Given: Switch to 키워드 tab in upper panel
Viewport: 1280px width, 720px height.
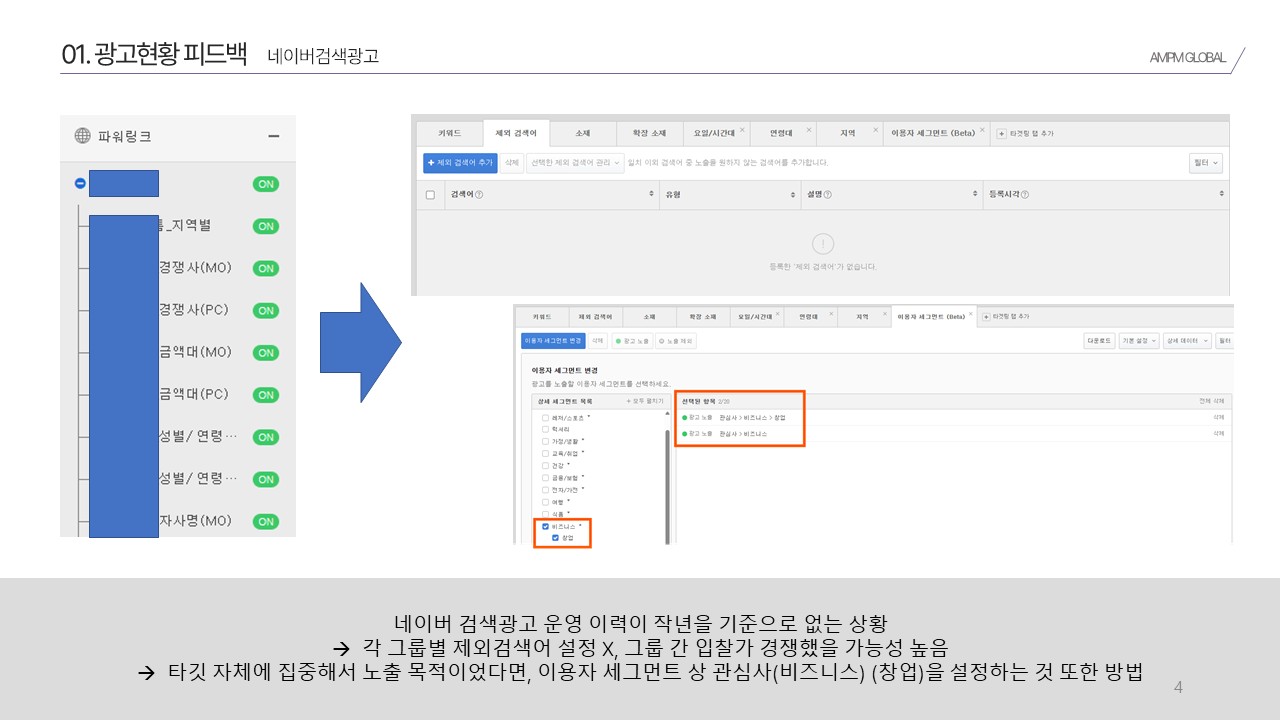Looking at the screenshot, I should 450,133.
